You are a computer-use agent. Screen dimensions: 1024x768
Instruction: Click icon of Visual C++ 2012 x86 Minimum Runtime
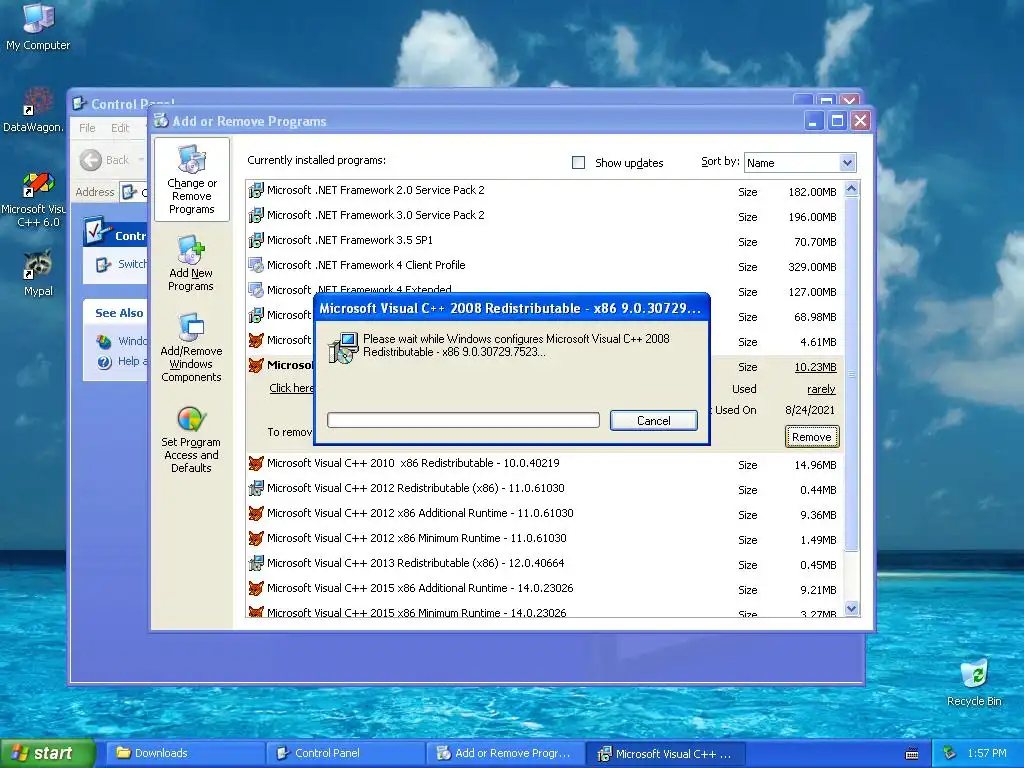256,538
